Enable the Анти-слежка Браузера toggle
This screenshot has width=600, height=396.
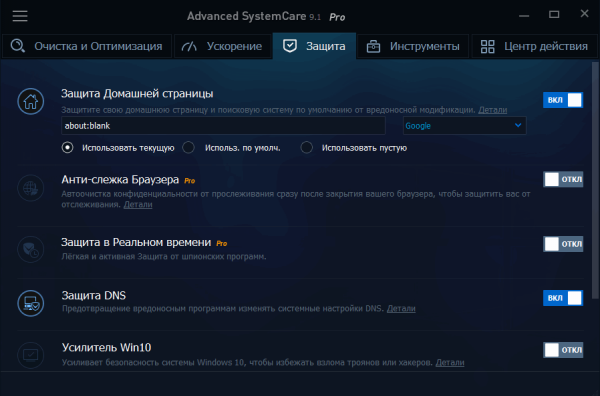(x=563, y=179)
